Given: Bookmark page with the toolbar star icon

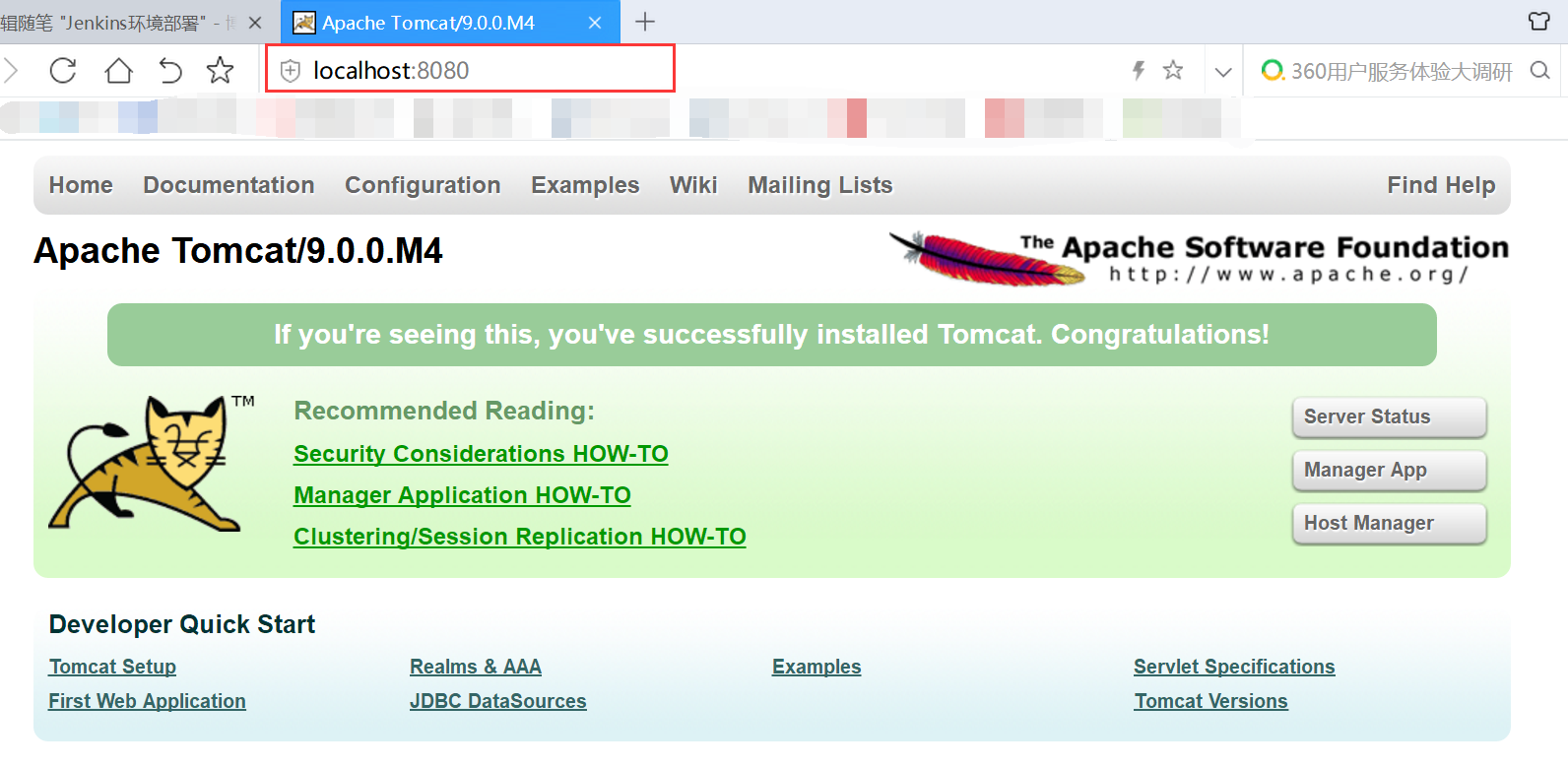Looking at the screenshot, I should (220, 70).
